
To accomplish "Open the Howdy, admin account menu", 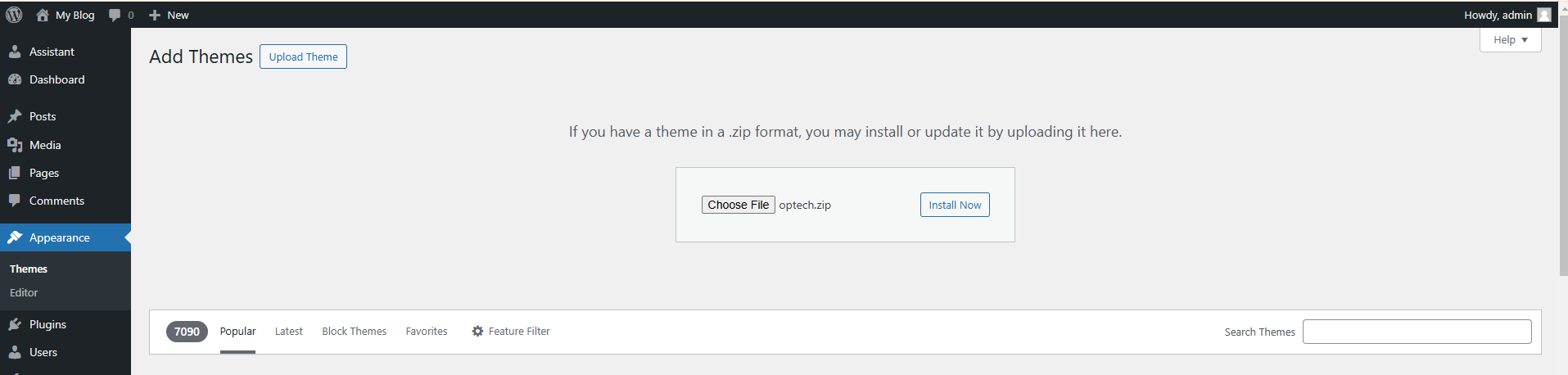I will 1498,15.
